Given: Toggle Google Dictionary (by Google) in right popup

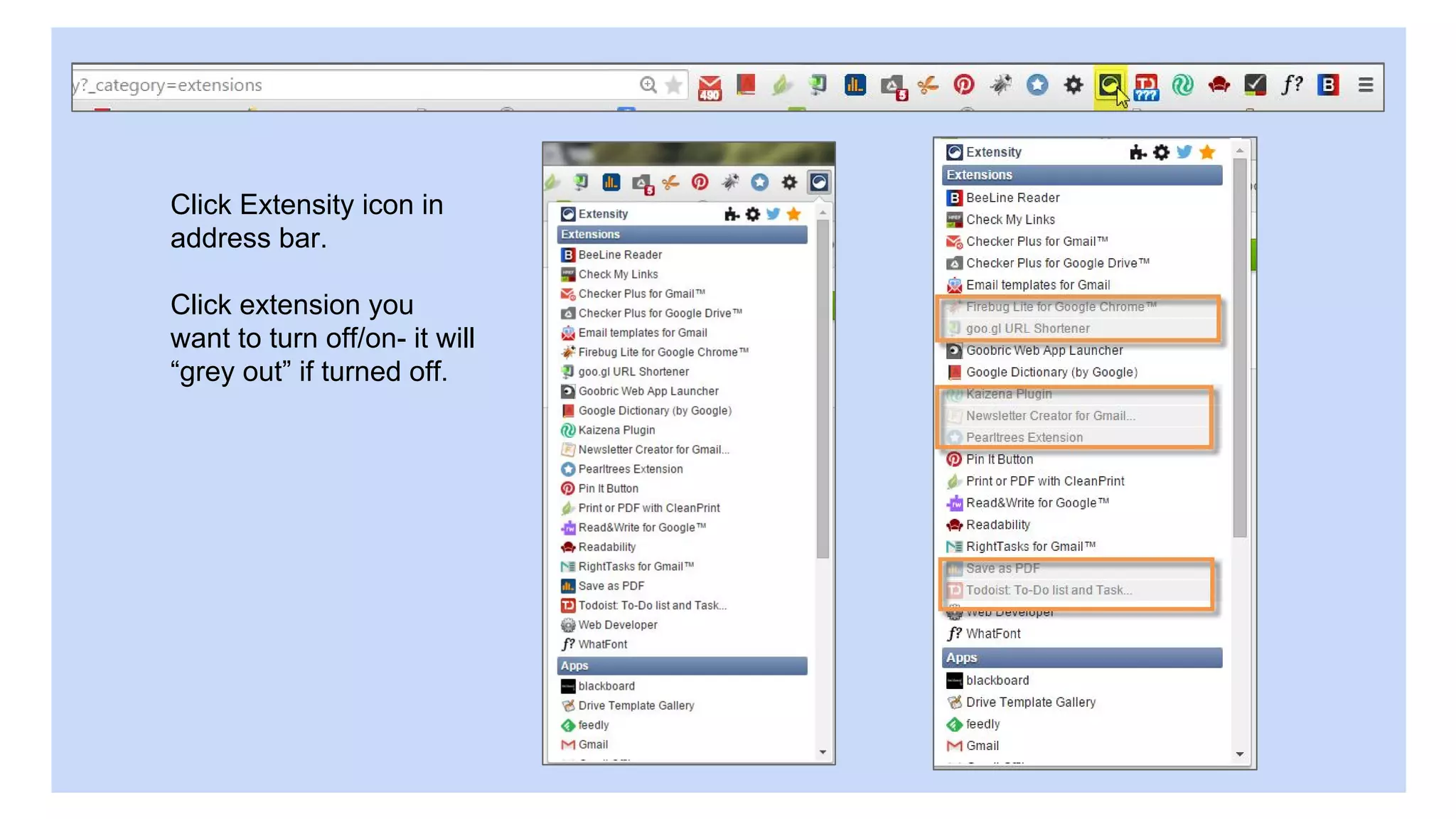Looking at the screenshot, I should click(x=1081, y=372).
